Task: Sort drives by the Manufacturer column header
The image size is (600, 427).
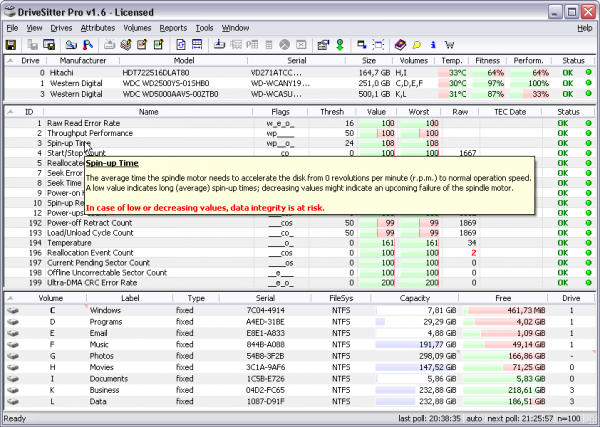Action: point(83,60)
